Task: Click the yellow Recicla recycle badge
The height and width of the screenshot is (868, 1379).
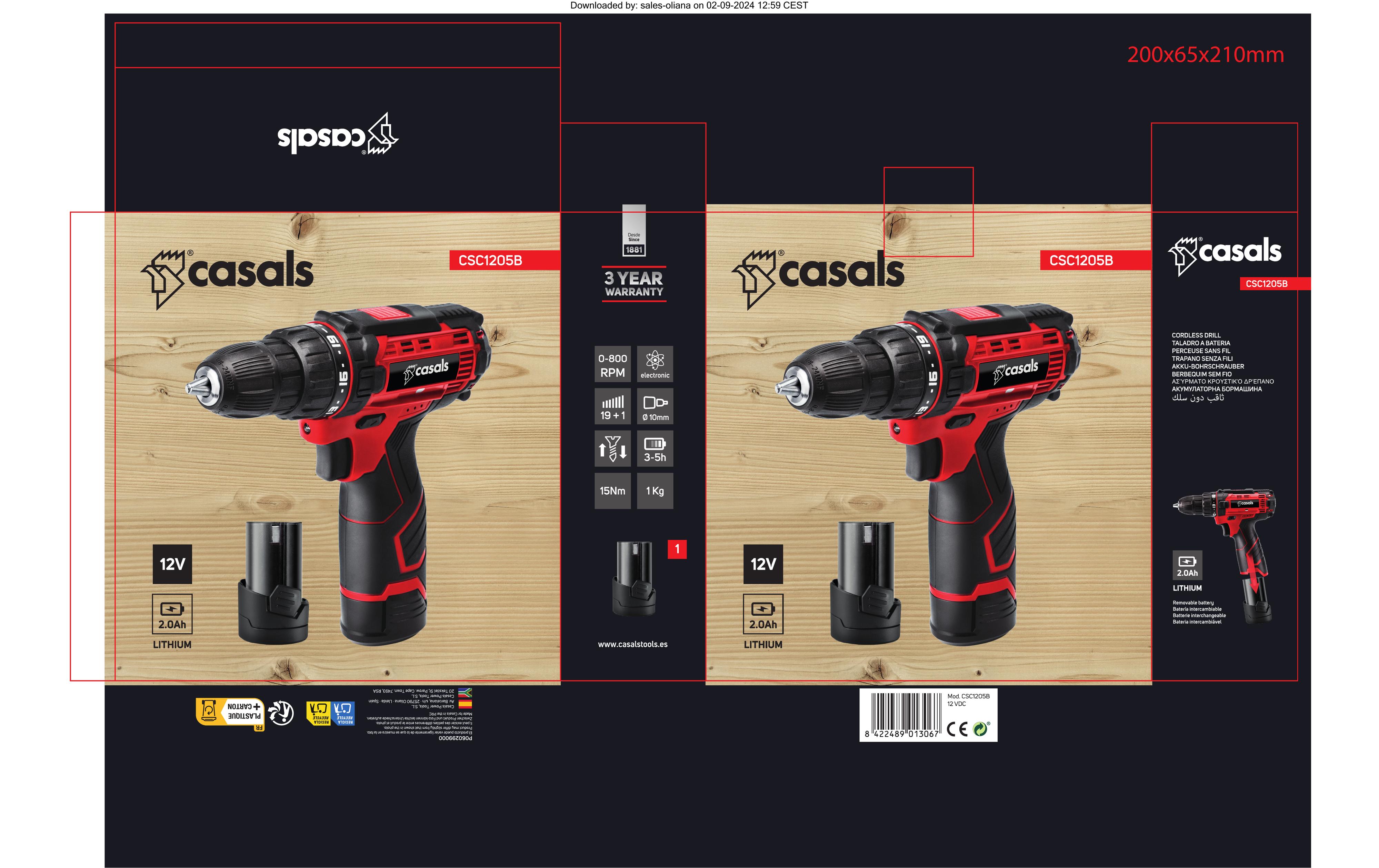Action: pos(318,713)
